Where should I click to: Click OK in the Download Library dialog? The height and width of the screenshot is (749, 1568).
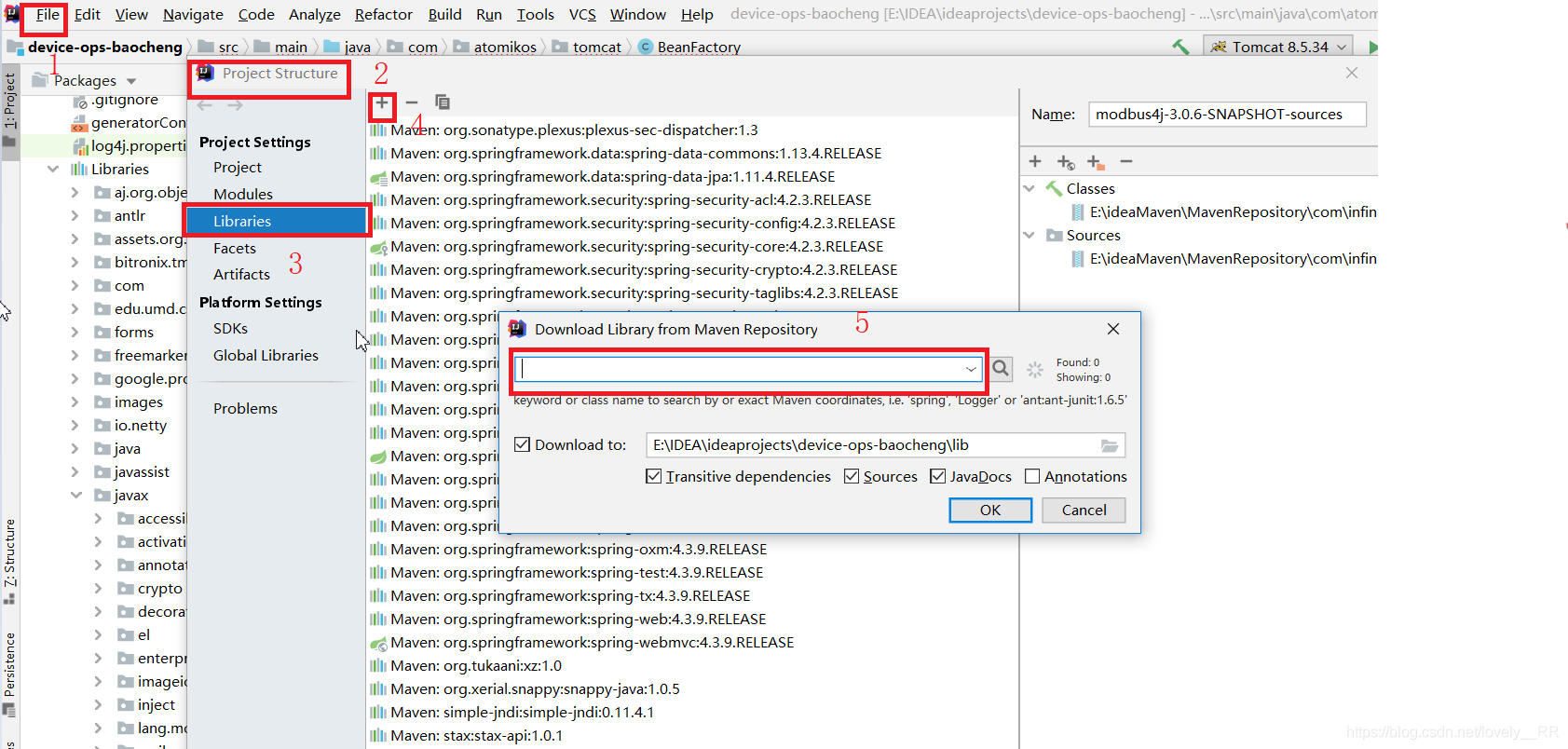[990, 510]
